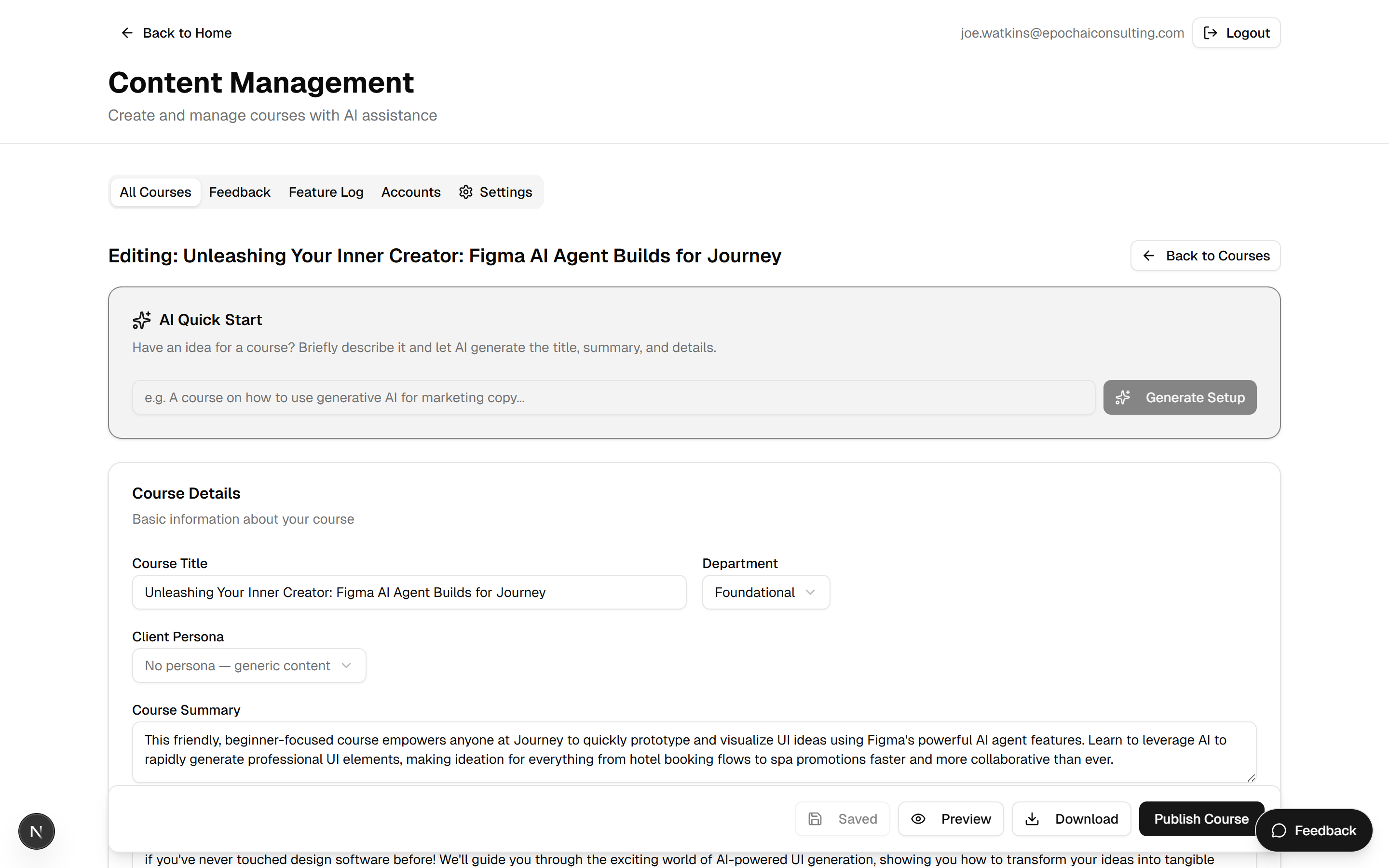Click the Content Management heading
This screenshot has width=1389, height=868.
260,82
